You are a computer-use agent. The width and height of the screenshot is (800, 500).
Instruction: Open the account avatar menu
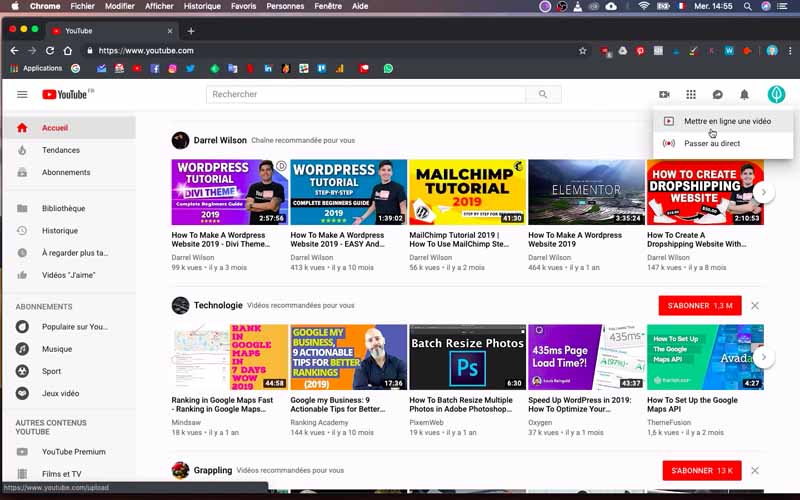point(776,94)
